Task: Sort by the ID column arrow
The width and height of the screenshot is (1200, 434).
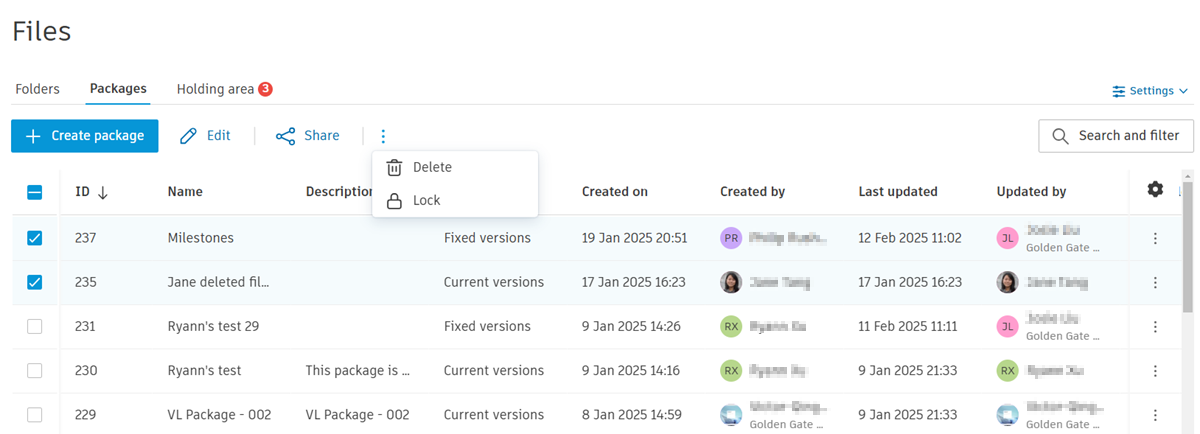Action: [103, 192]
